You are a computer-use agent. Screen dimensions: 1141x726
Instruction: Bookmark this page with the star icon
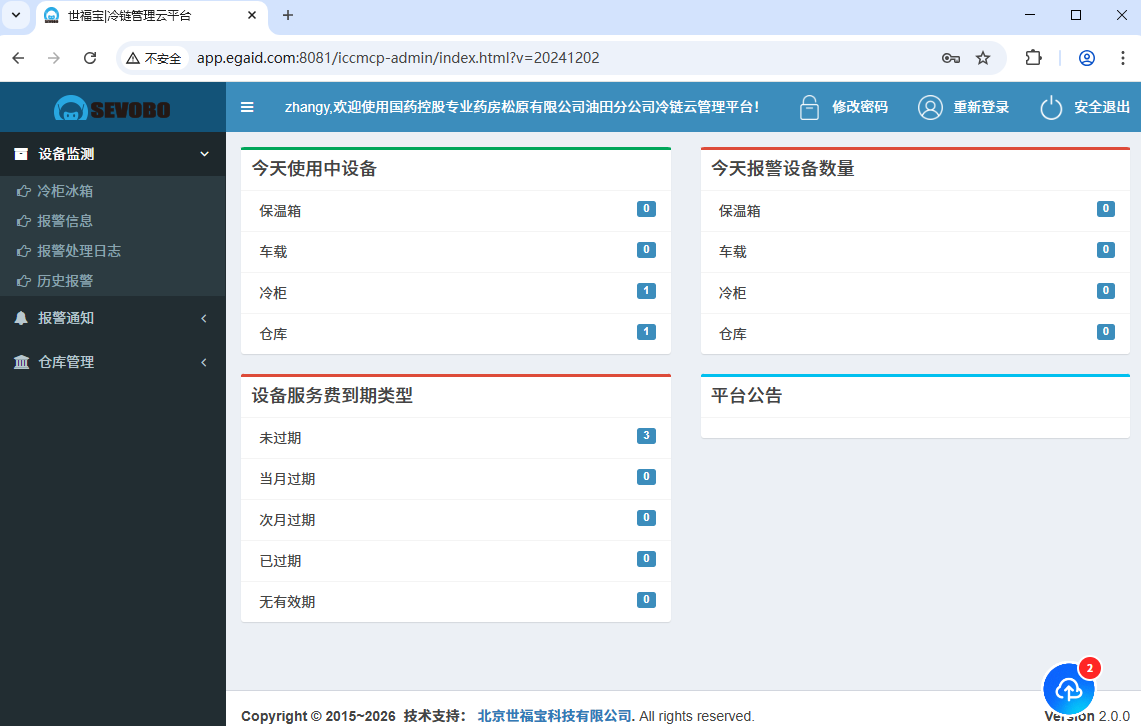[x=983, y=58]
